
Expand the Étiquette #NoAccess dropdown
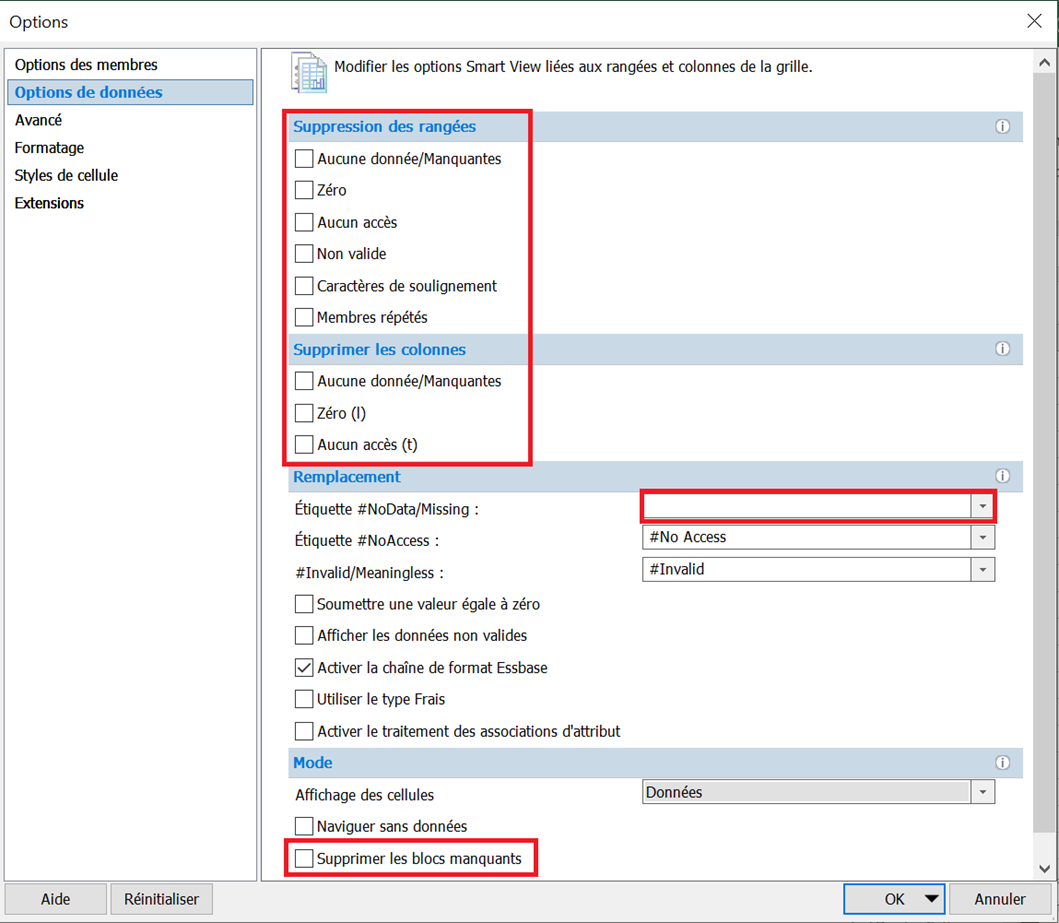point(983,538)
